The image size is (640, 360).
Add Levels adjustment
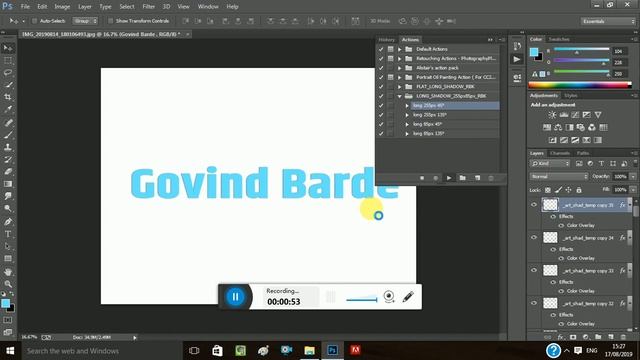(x=564, y=115)
